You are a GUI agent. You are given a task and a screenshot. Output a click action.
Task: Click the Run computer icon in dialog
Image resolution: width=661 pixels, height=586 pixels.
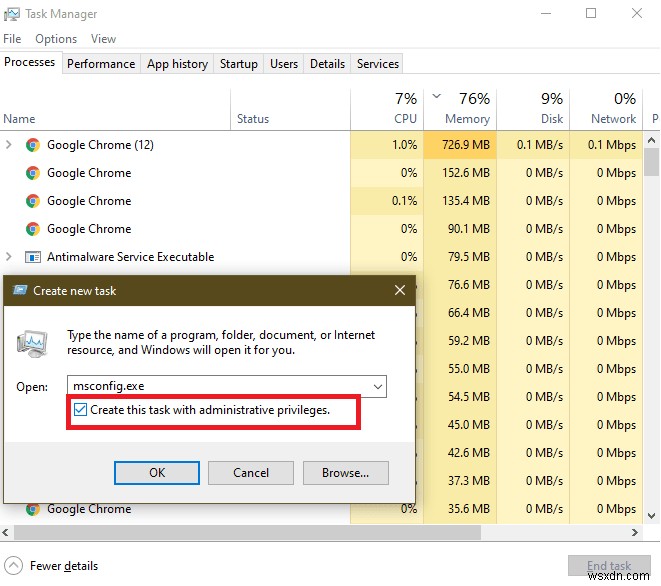tap(32, 343)
